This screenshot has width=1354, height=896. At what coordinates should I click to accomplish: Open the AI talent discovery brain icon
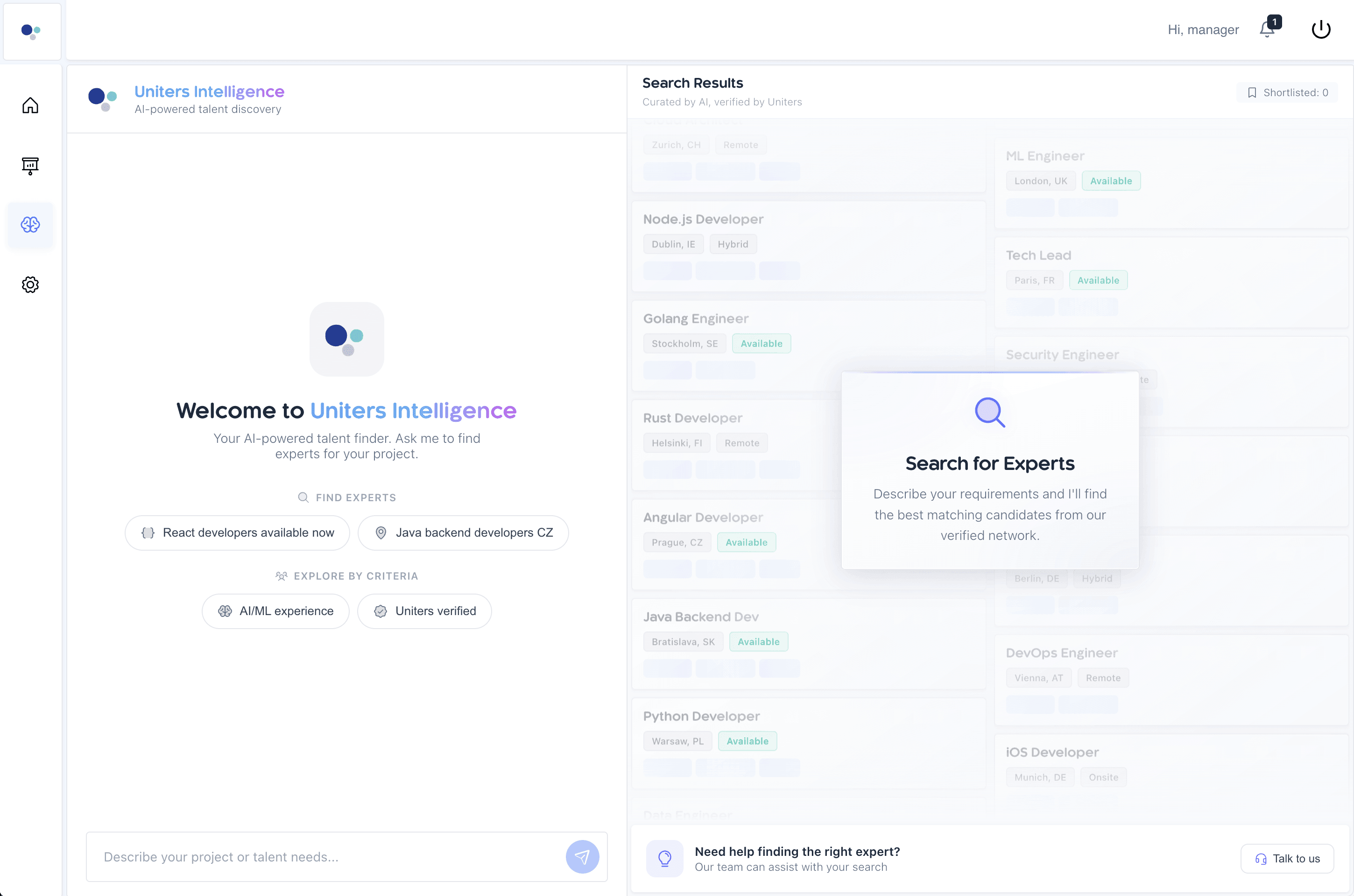pyautogui.click(x=30, y=225)
